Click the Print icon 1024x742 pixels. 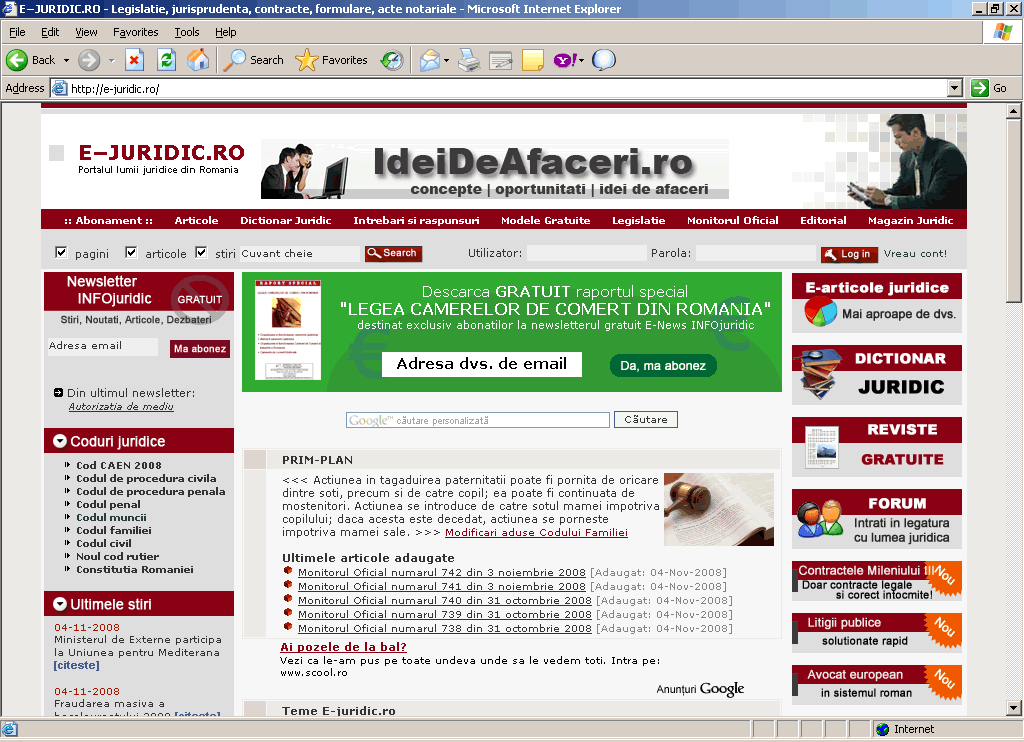469,60
